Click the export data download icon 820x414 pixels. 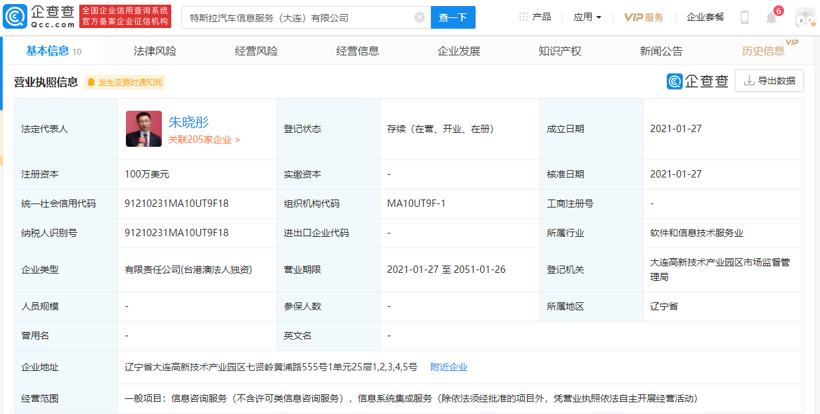(x=749, y=80)
